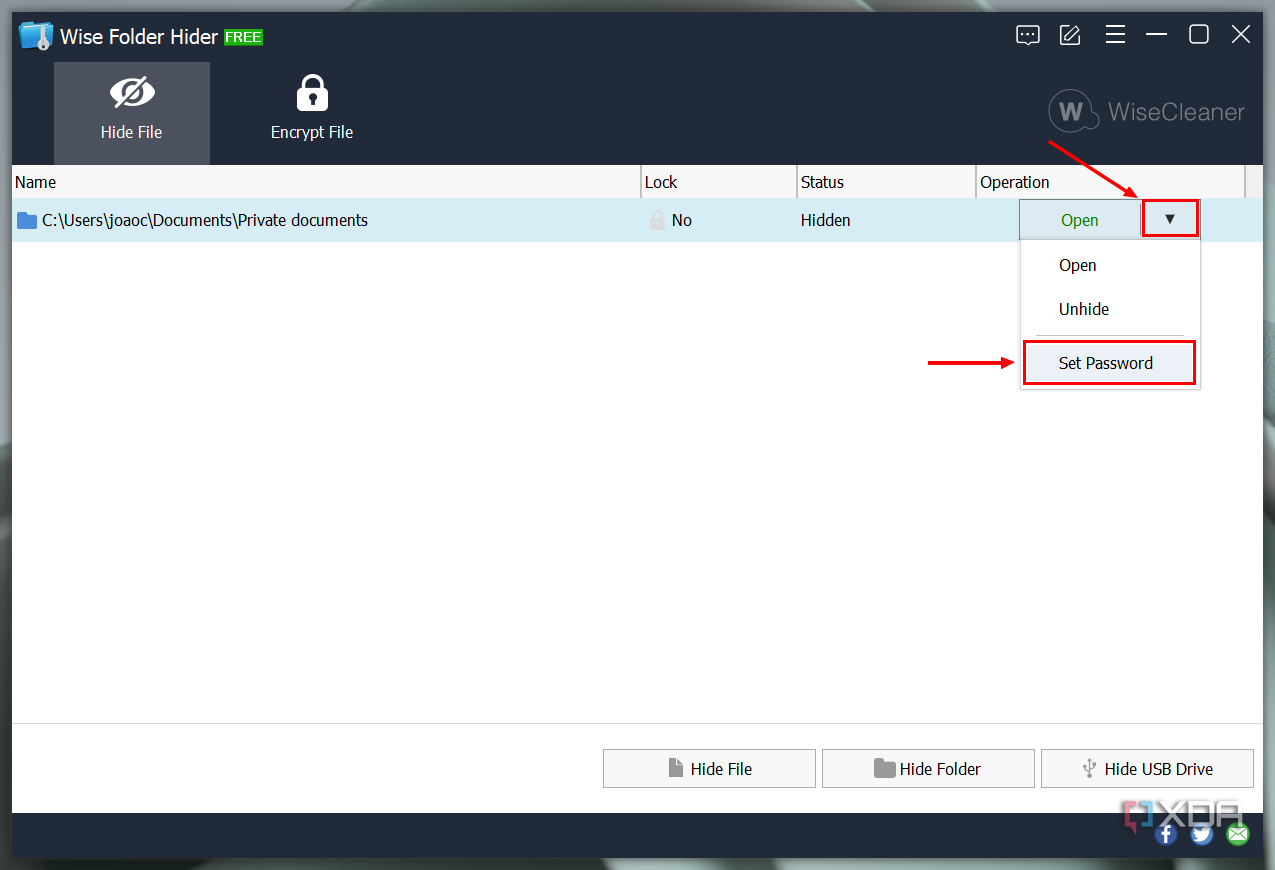Expand the Operation dropdown arrow for Private documents

tap(1170, 218)
